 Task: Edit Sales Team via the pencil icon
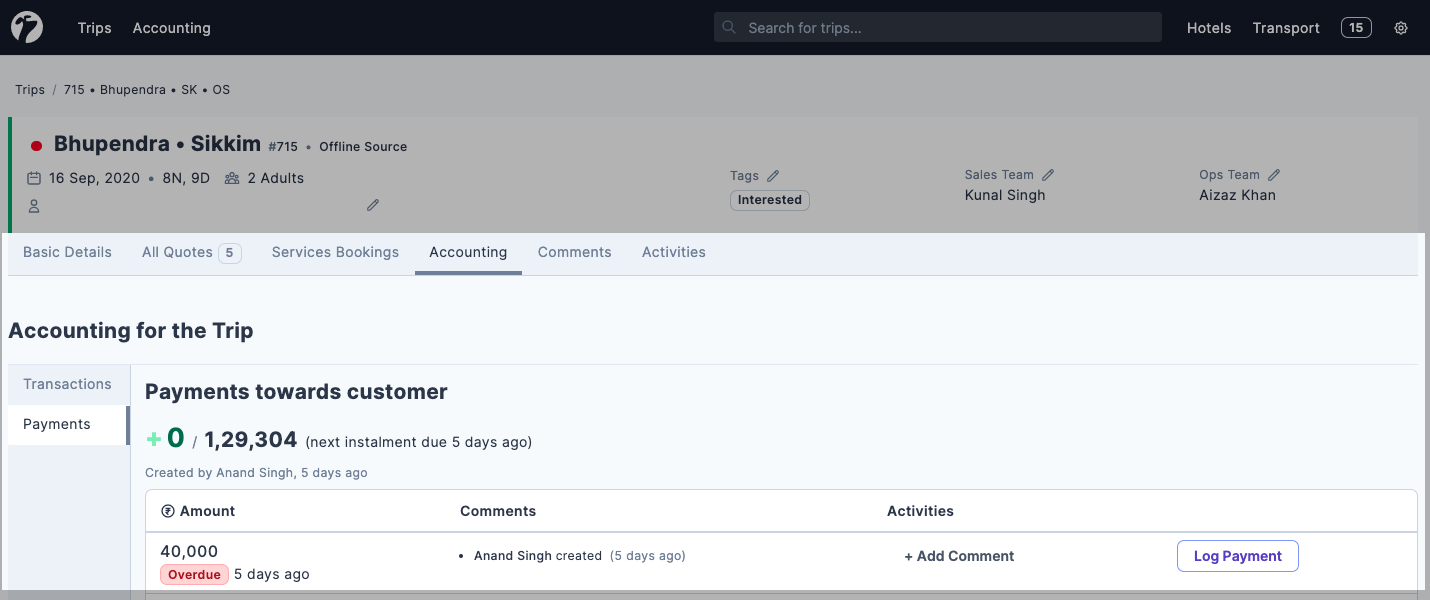coord(1048,173)
